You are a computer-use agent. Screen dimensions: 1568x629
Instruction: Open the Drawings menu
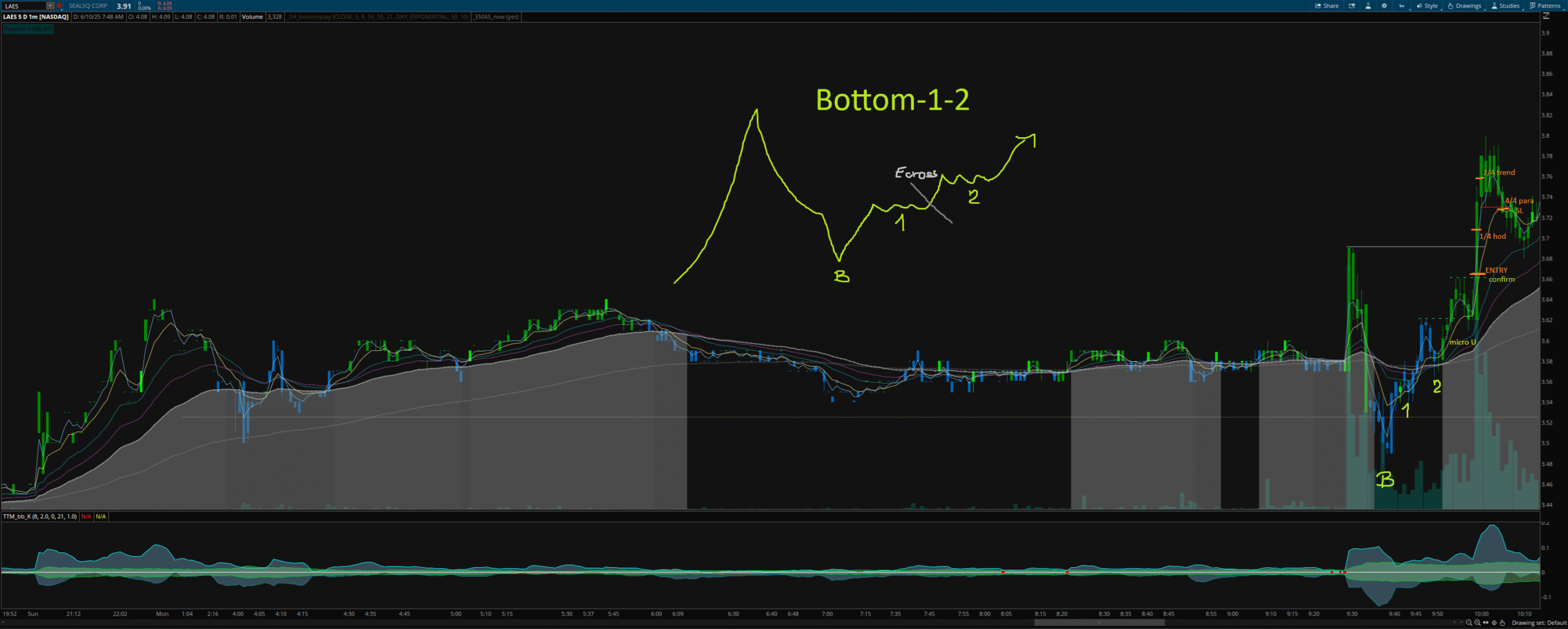pyautogui.click(x=1463, y=6)
